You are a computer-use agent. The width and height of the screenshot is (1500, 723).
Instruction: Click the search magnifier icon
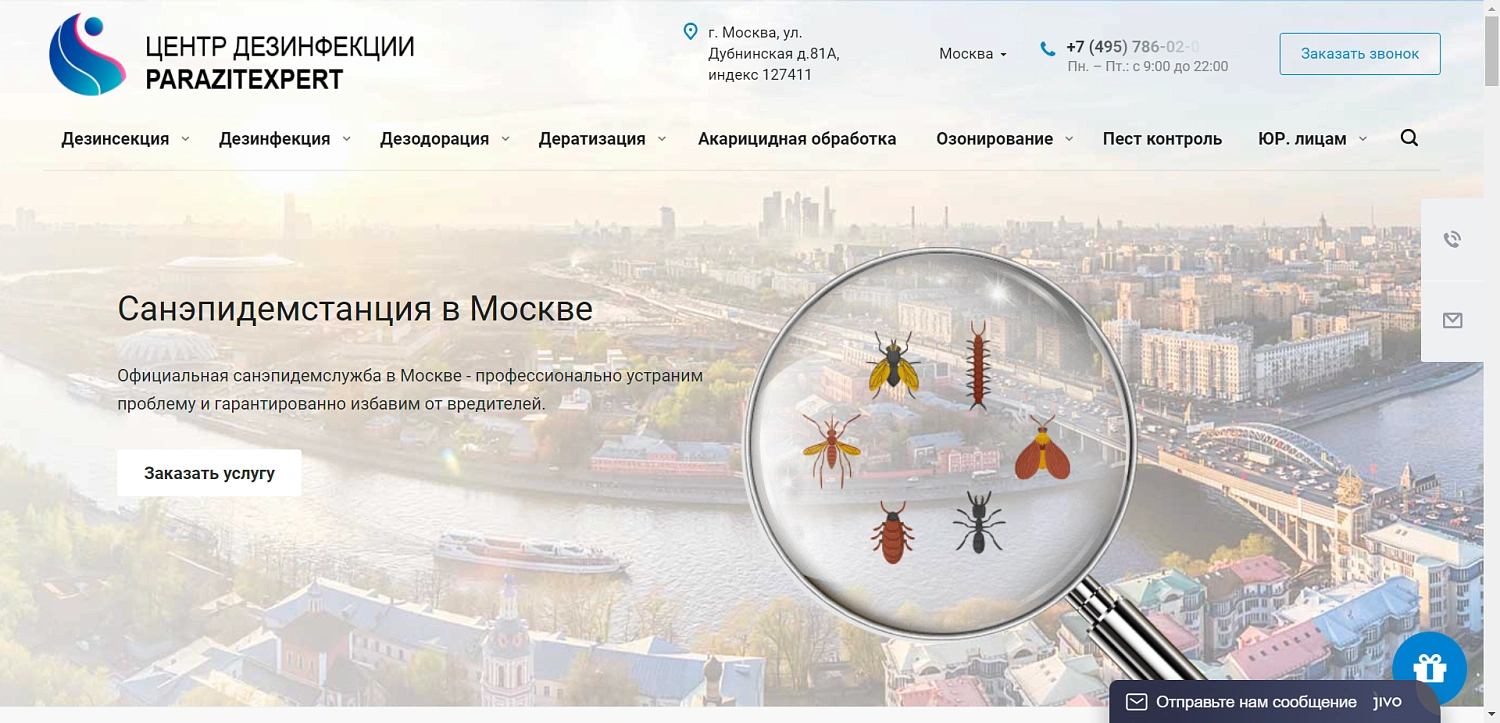(x=1409, y=138)
